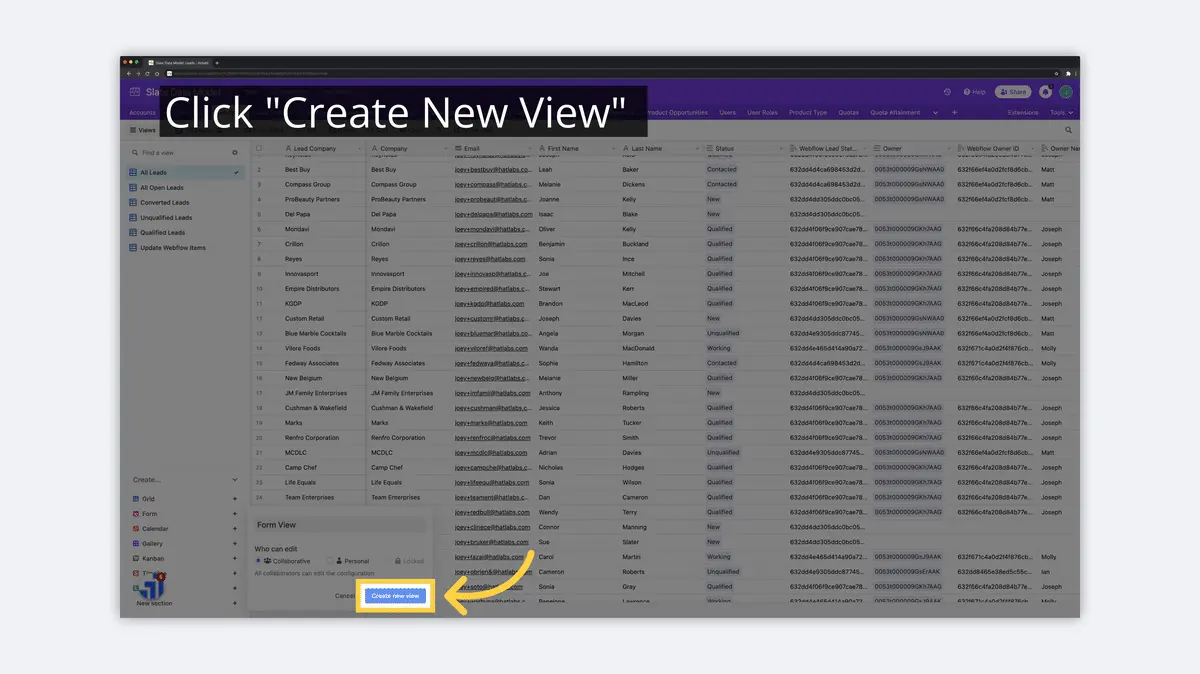Reload the page in the browser
The height and width of the screenshot is (674, 1200).
(147, 73)
